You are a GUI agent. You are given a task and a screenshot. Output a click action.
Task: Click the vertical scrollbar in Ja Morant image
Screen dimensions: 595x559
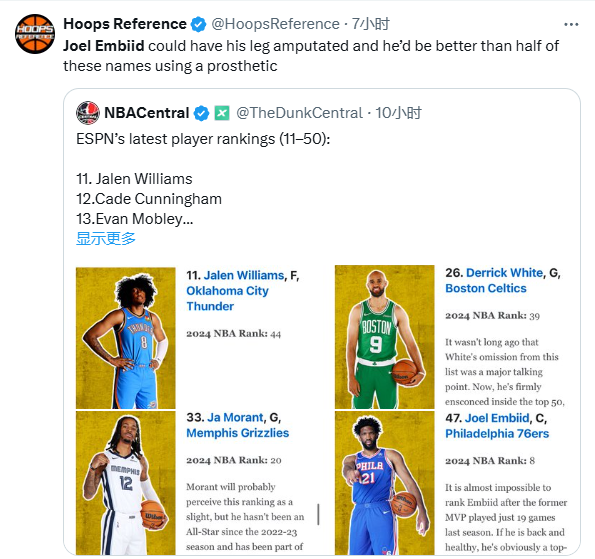click(318, 515)
